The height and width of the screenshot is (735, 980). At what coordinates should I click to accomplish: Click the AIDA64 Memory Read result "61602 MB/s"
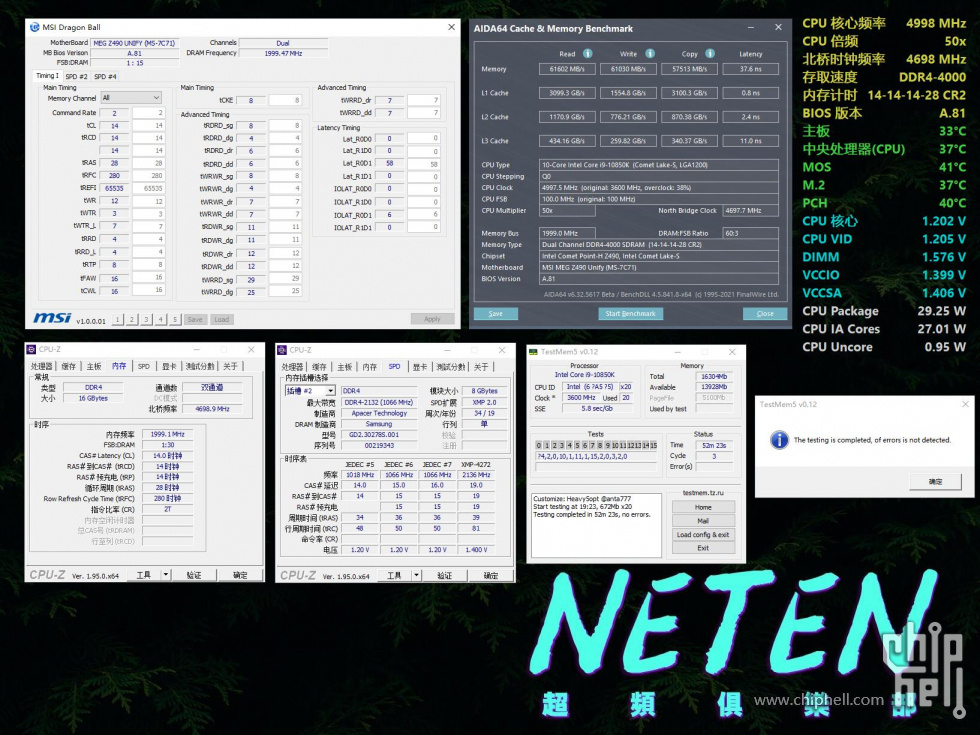tap(567, 69)
